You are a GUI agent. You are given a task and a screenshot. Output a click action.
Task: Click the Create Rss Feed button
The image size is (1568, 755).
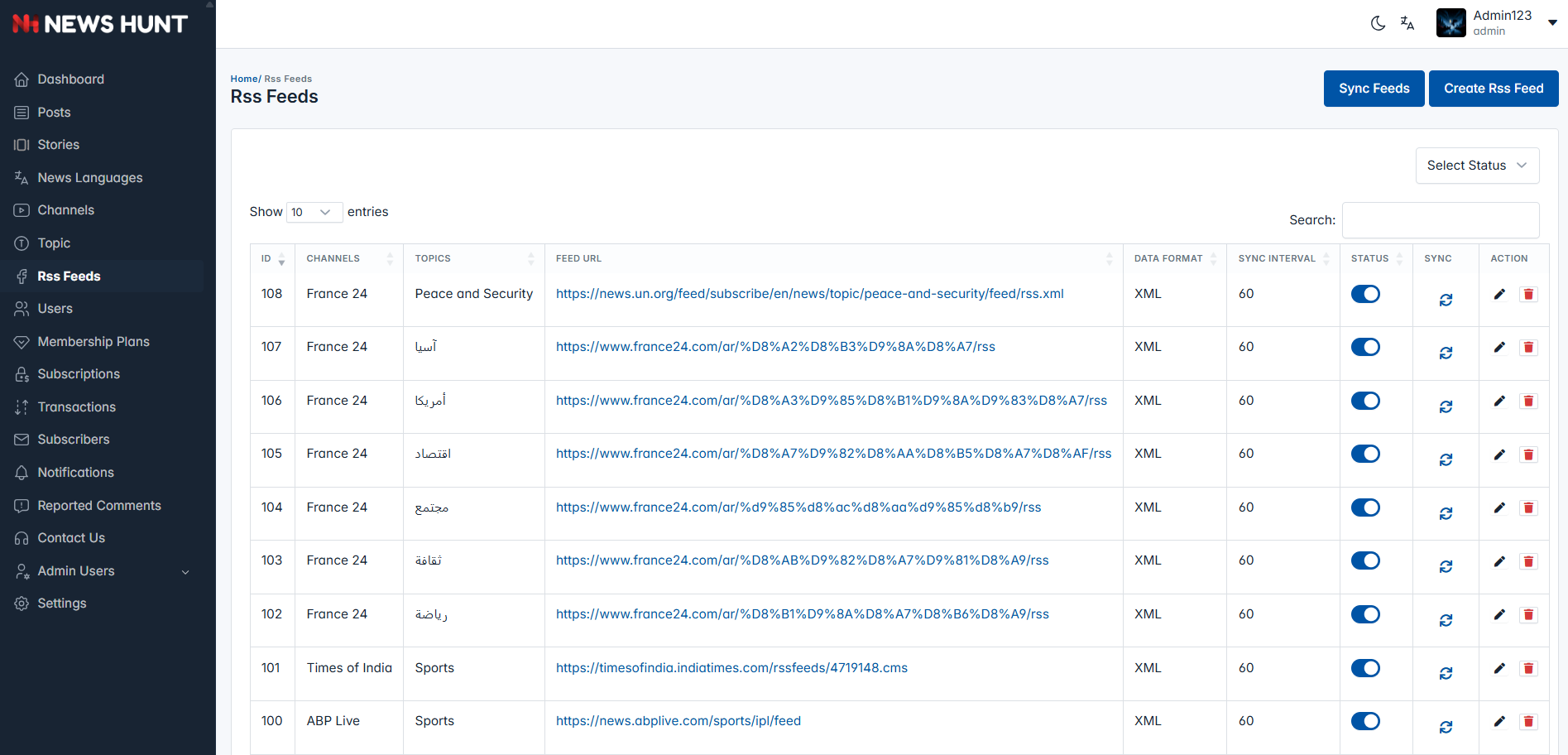click(x=1494, y=89)
